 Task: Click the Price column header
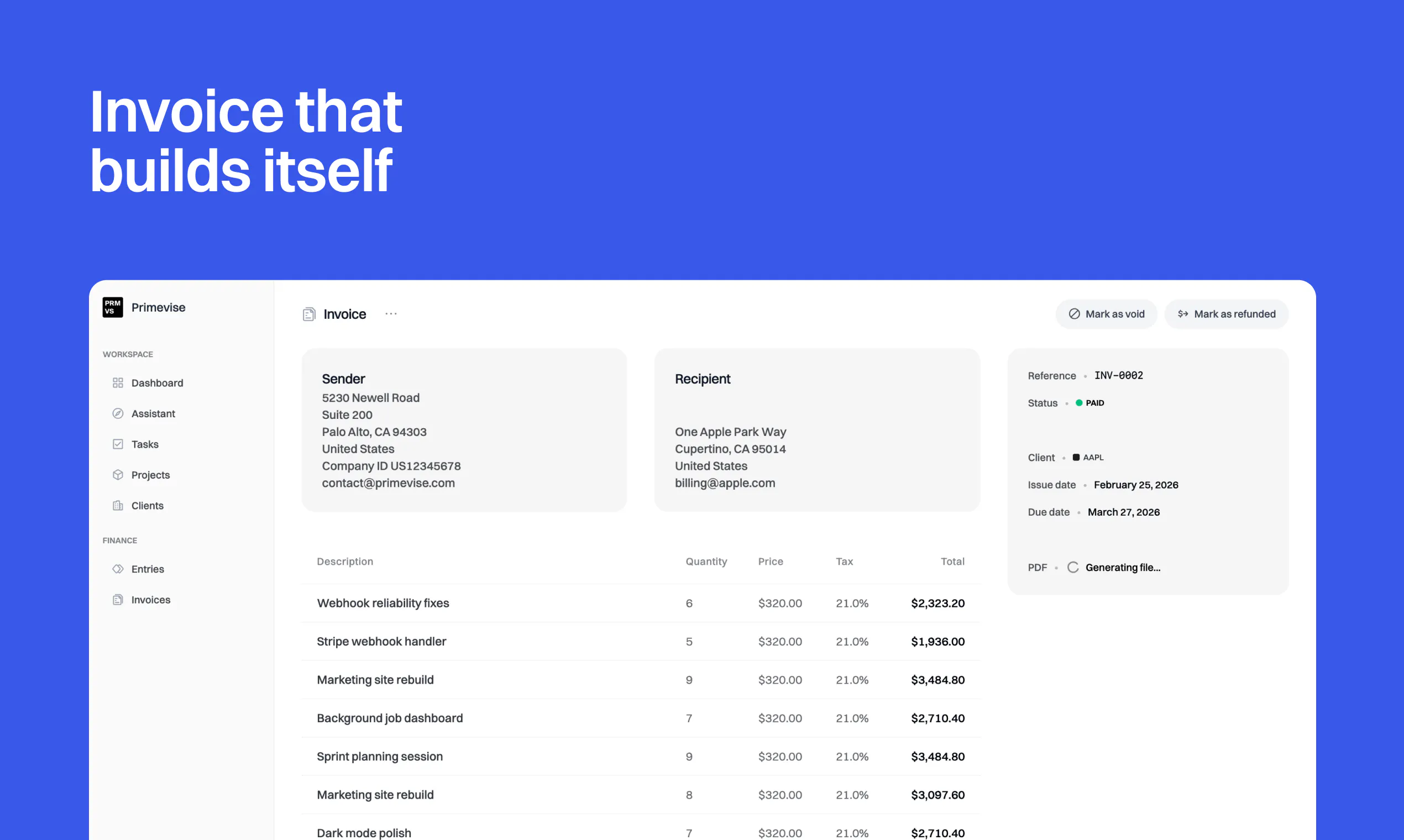point(771,561)
